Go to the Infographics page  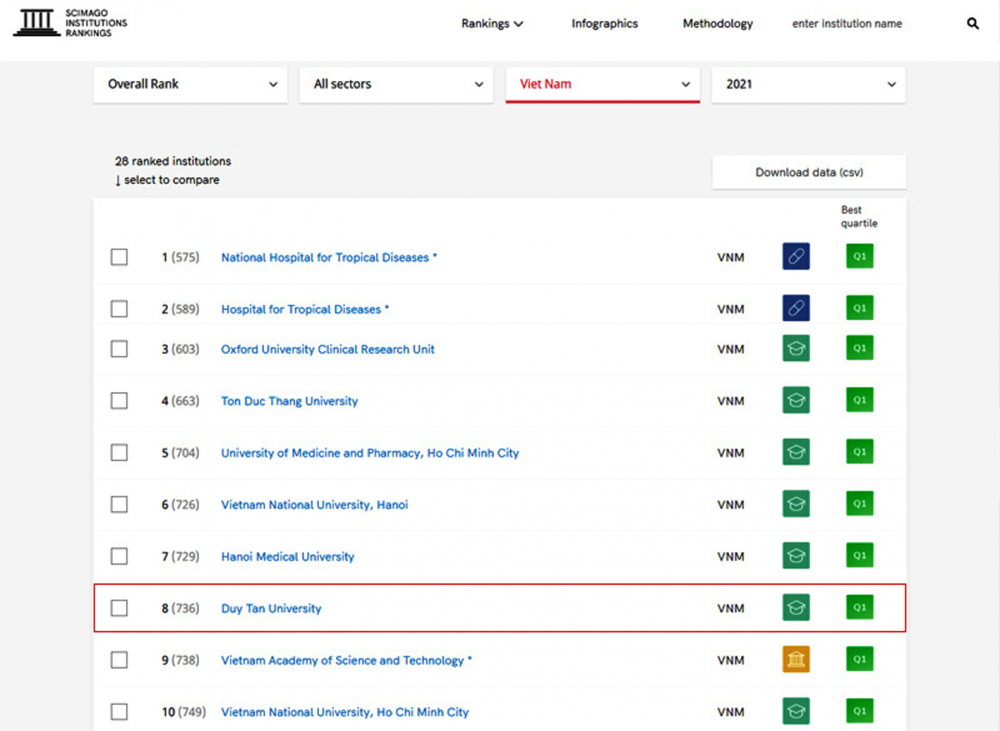(605, 24)
